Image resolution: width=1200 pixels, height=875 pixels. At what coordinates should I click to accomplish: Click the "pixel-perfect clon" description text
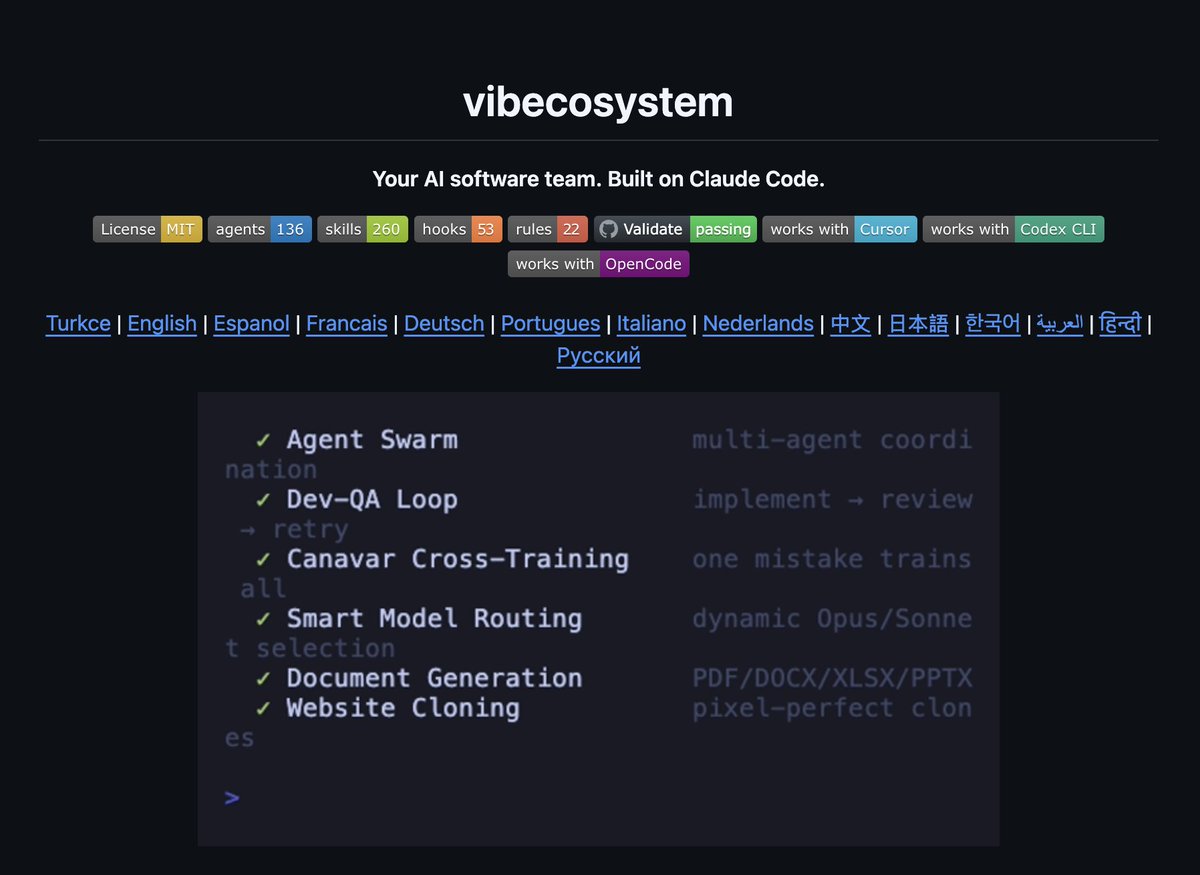tap(832, 708)
